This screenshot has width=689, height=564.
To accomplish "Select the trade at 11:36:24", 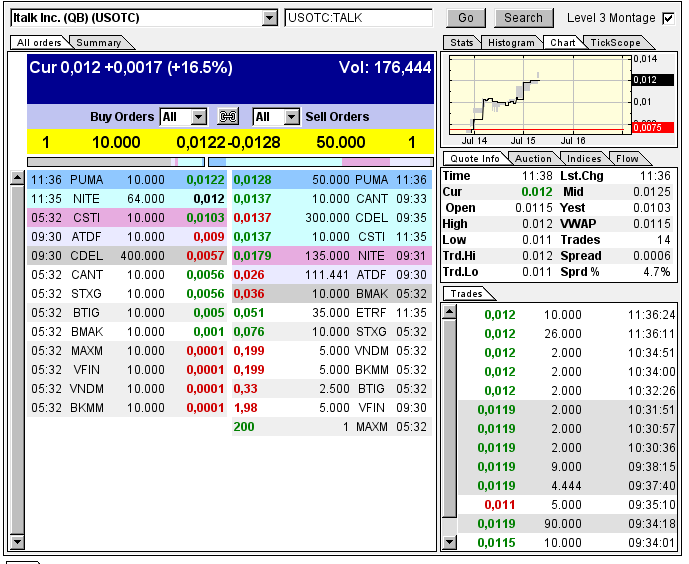I will tap(567, 315).
